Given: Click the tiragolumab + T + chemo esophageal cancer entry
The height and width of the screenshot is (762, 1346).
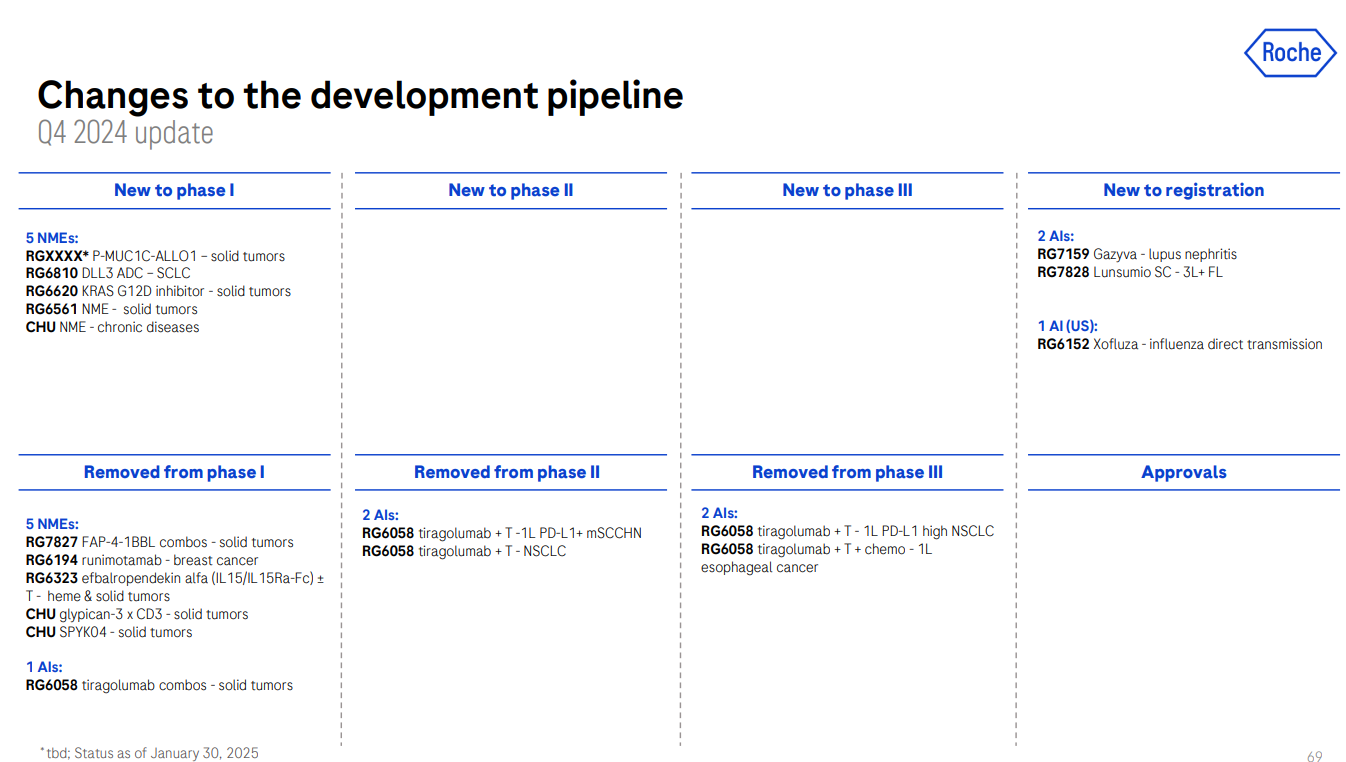Looking at the screenshot, I should (x=817, y=558).
